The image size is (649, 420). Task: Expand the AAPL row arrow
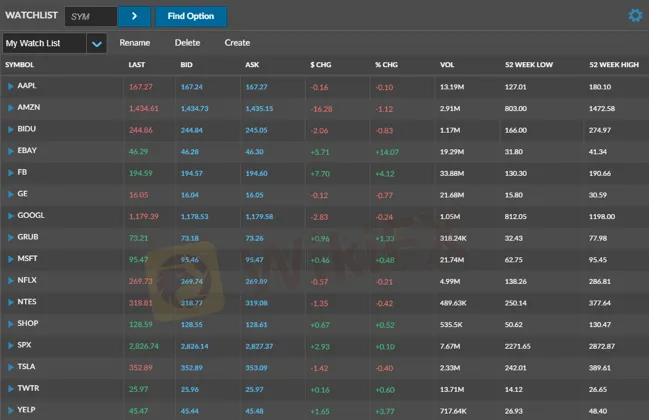[11, 86]
